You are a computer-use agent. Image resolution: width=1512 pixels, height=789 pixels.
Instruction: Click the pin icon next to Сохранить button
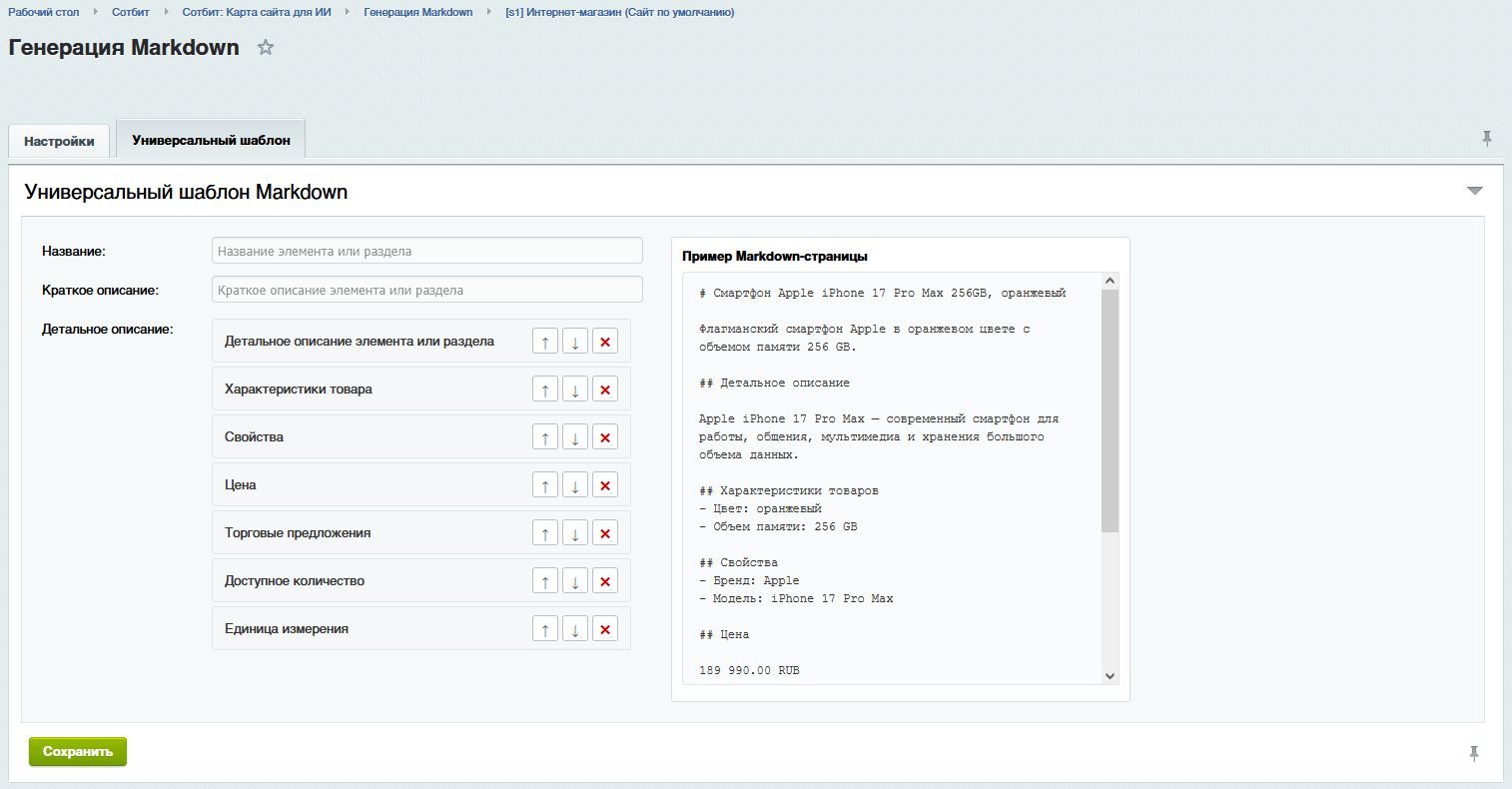1474,752
